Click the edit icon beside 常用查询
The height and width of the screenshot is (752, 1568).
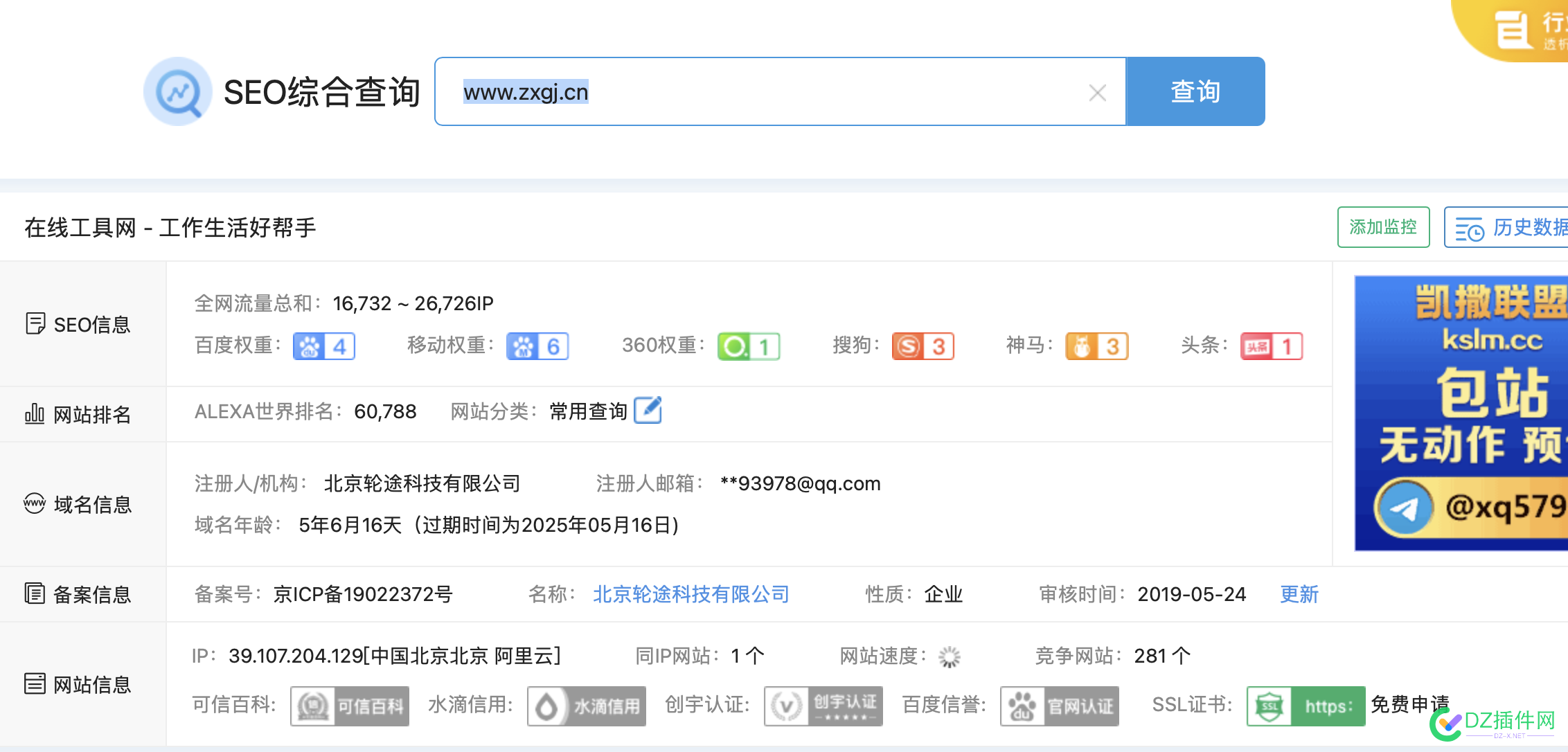point(648,410)
